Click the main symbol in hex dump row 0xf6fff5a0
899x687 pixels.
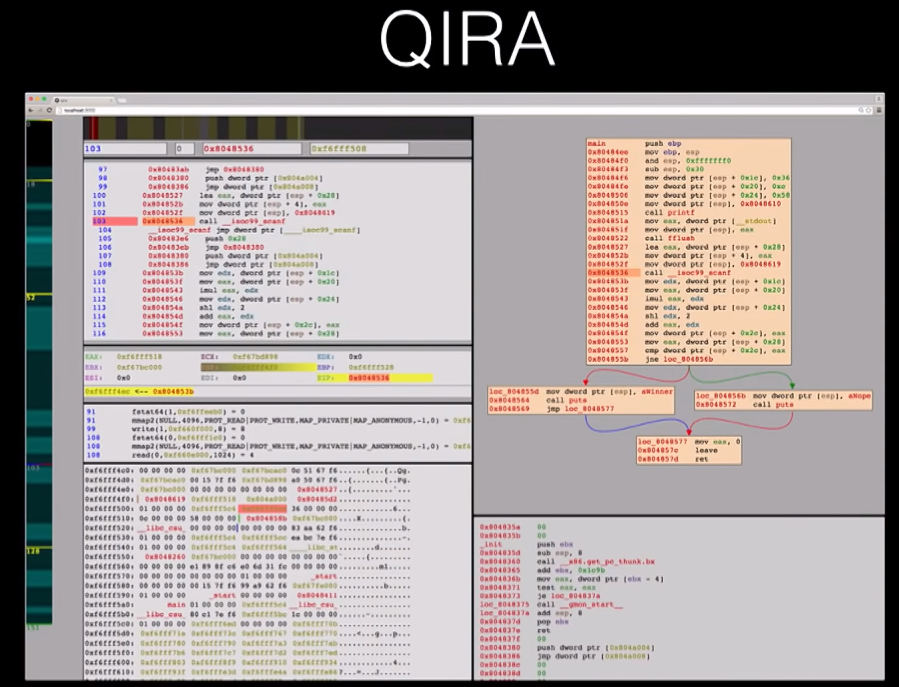(177, 605)
